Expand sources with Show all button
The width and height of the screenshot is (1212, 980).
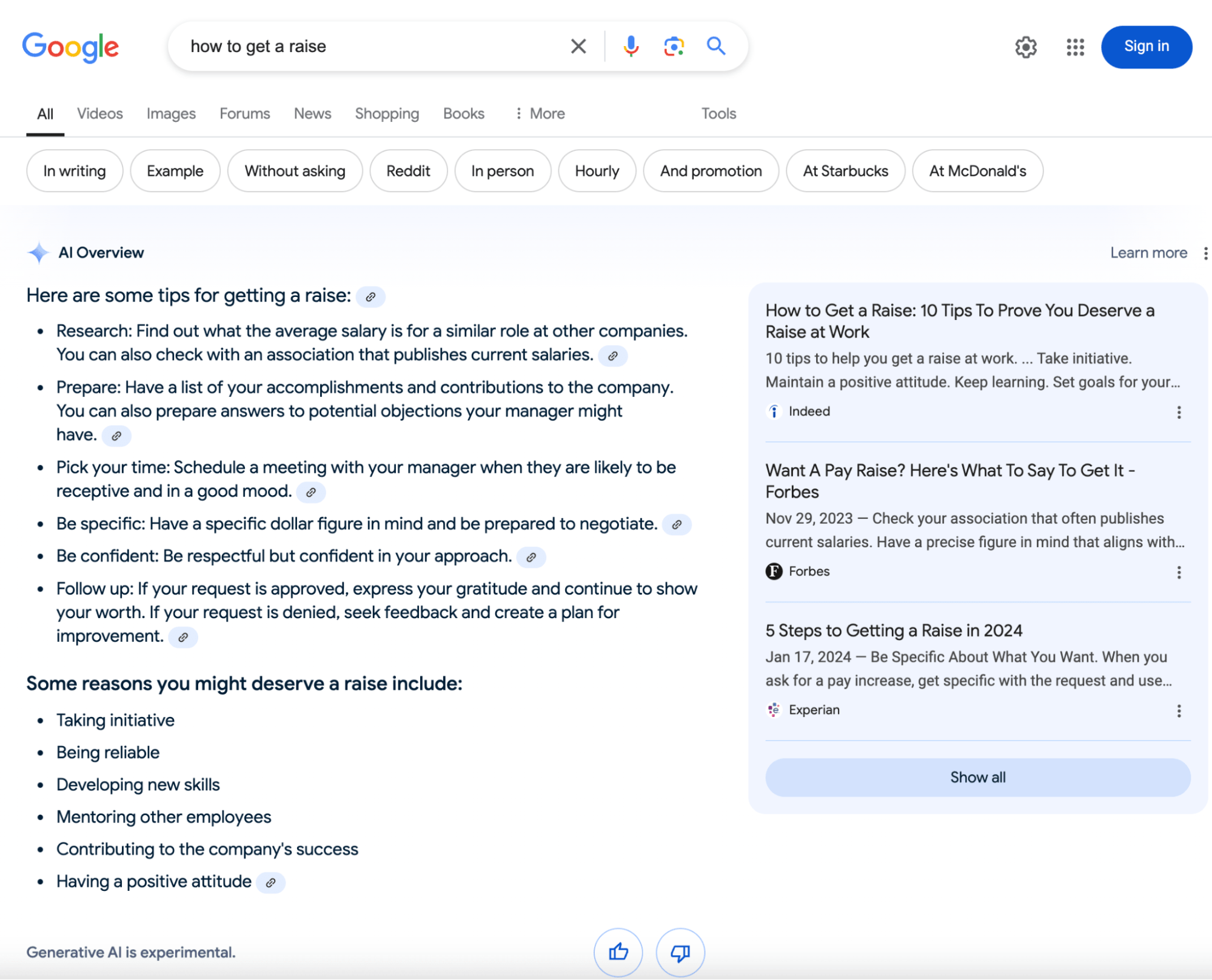[977, 777]
